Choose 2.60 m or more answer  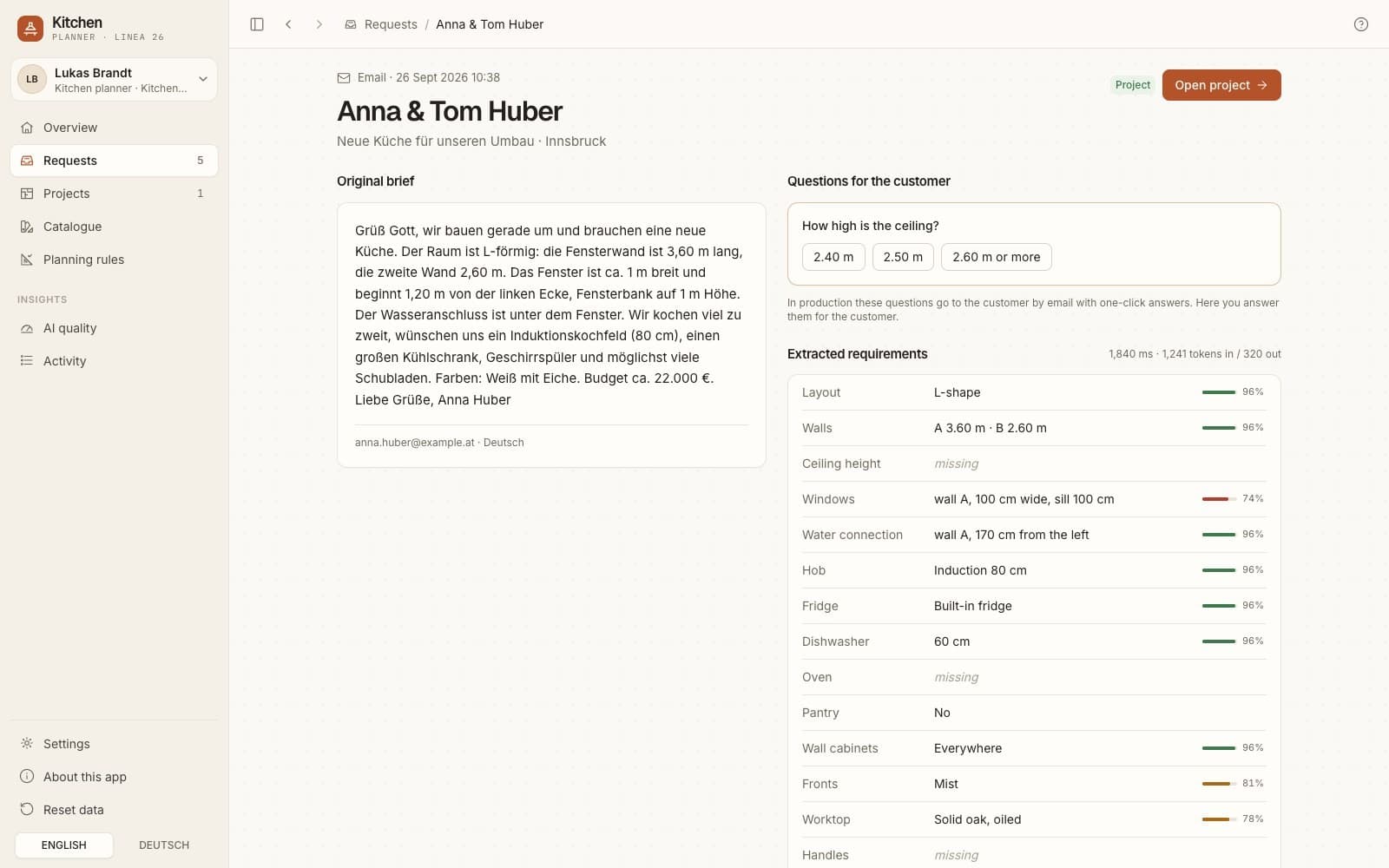click(996, 257)
